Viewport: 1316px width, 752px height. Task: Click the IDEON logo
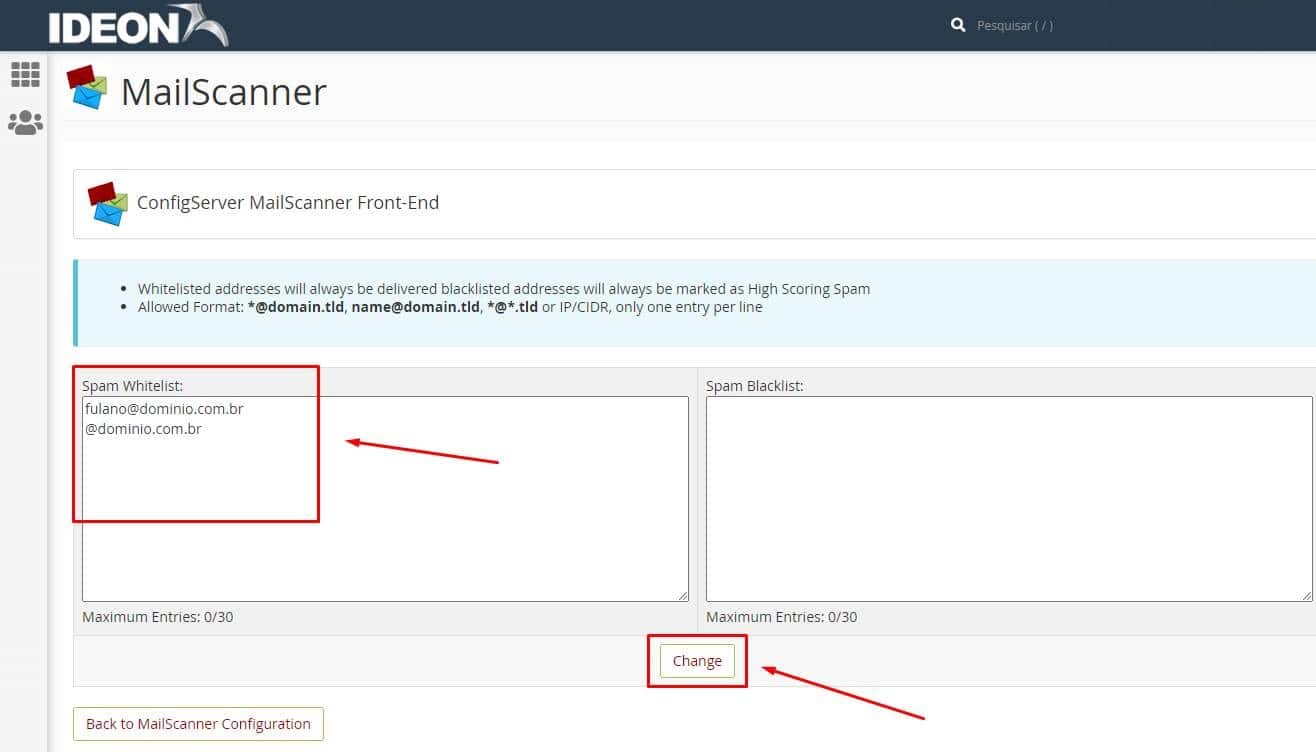137,25
